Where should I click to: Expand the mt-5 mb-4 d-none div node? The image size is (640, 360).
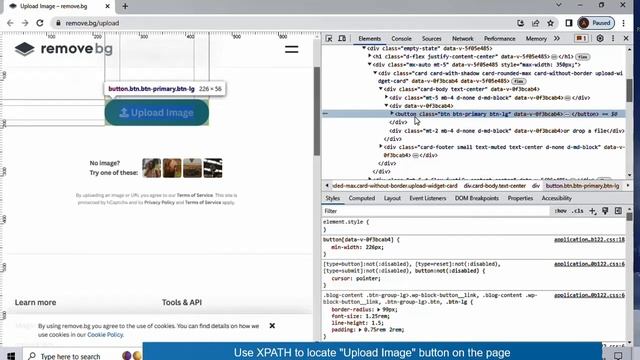click(x=386, y=98)
